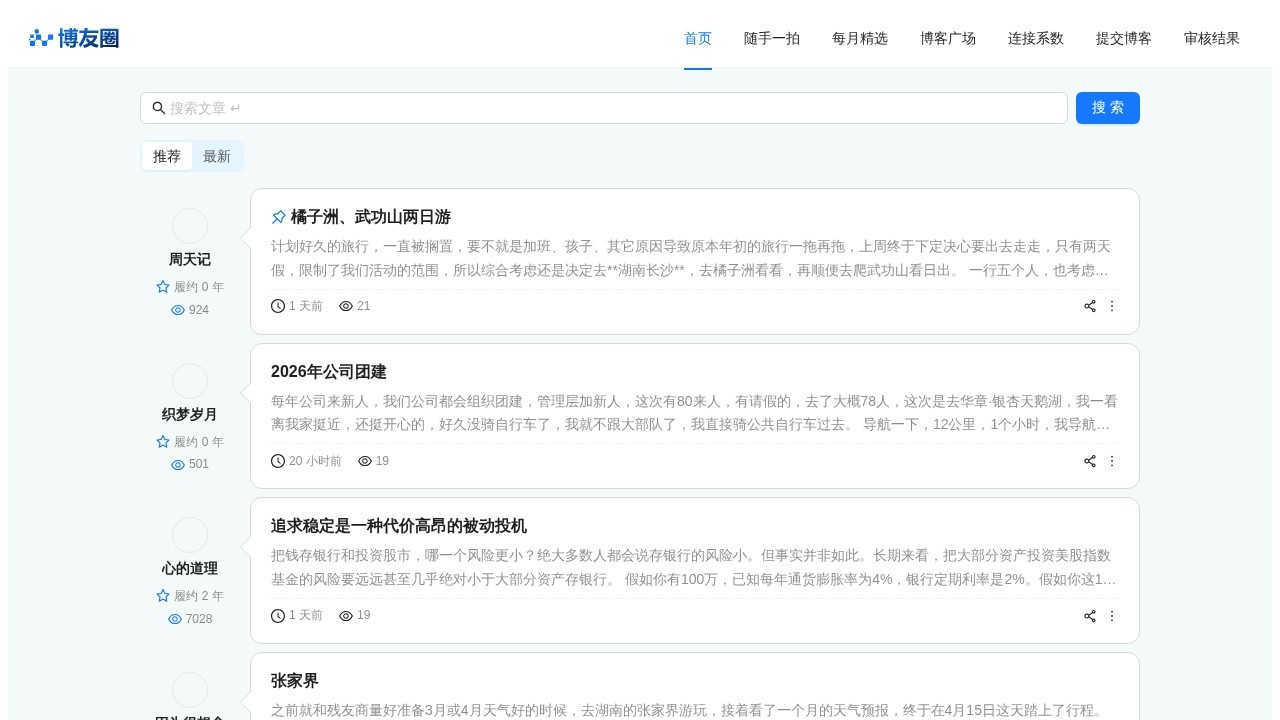This screenshot has height=720, width=1280.
Task: Open the 张家界 article title
Action: coord(295,681)
